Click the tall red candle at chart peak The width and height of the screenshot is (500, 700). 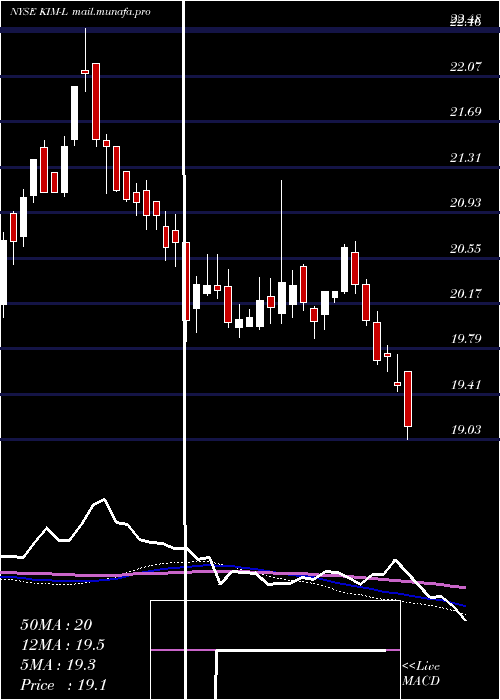(96, 101)
